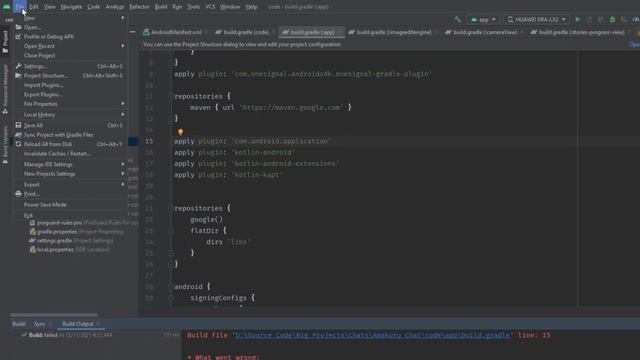Viewport: 640px width, 360px height.
Task: Click the green hammer Make Project icon
Action: point(458,19)
